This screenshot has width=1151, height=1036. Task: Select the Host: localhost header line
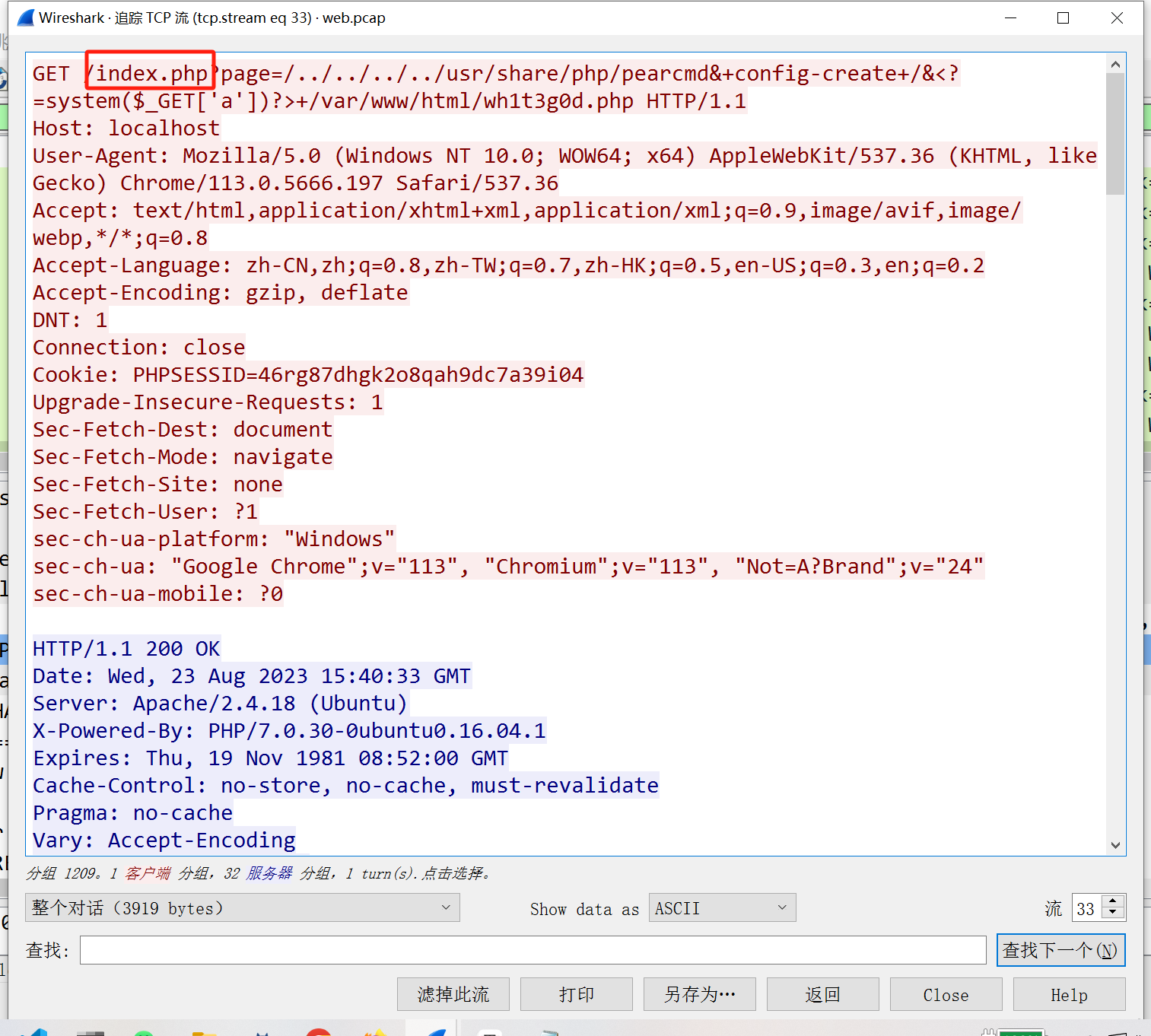pos(126,128)
